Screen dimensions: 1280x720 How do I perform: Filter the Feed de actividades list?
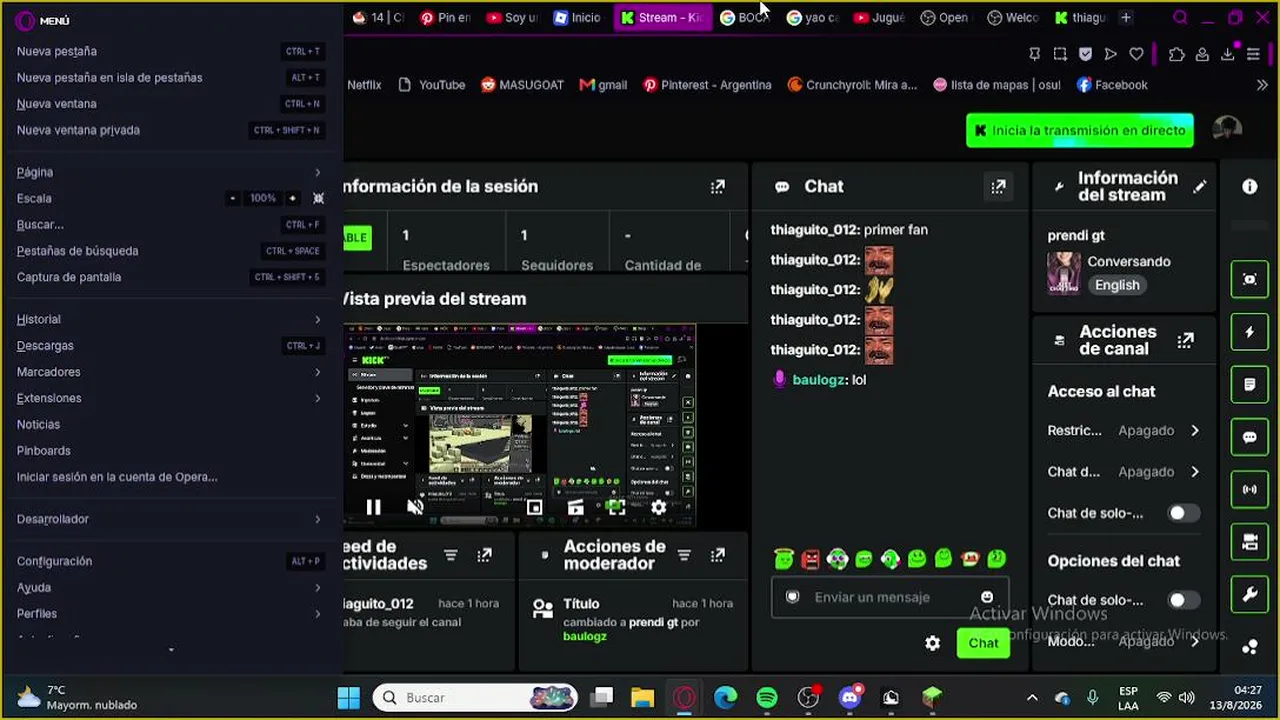[451, 555]
